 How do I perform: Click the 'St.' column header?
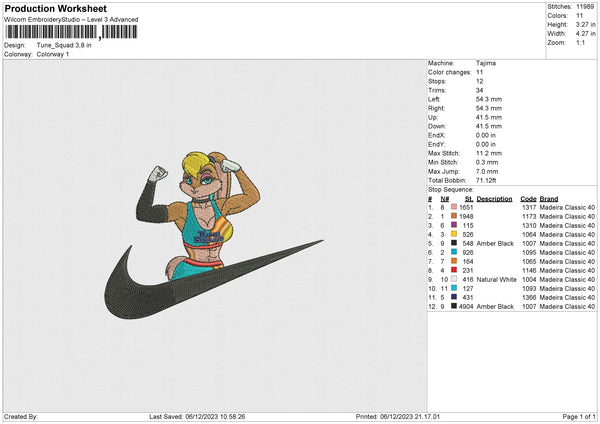[469, 199]
